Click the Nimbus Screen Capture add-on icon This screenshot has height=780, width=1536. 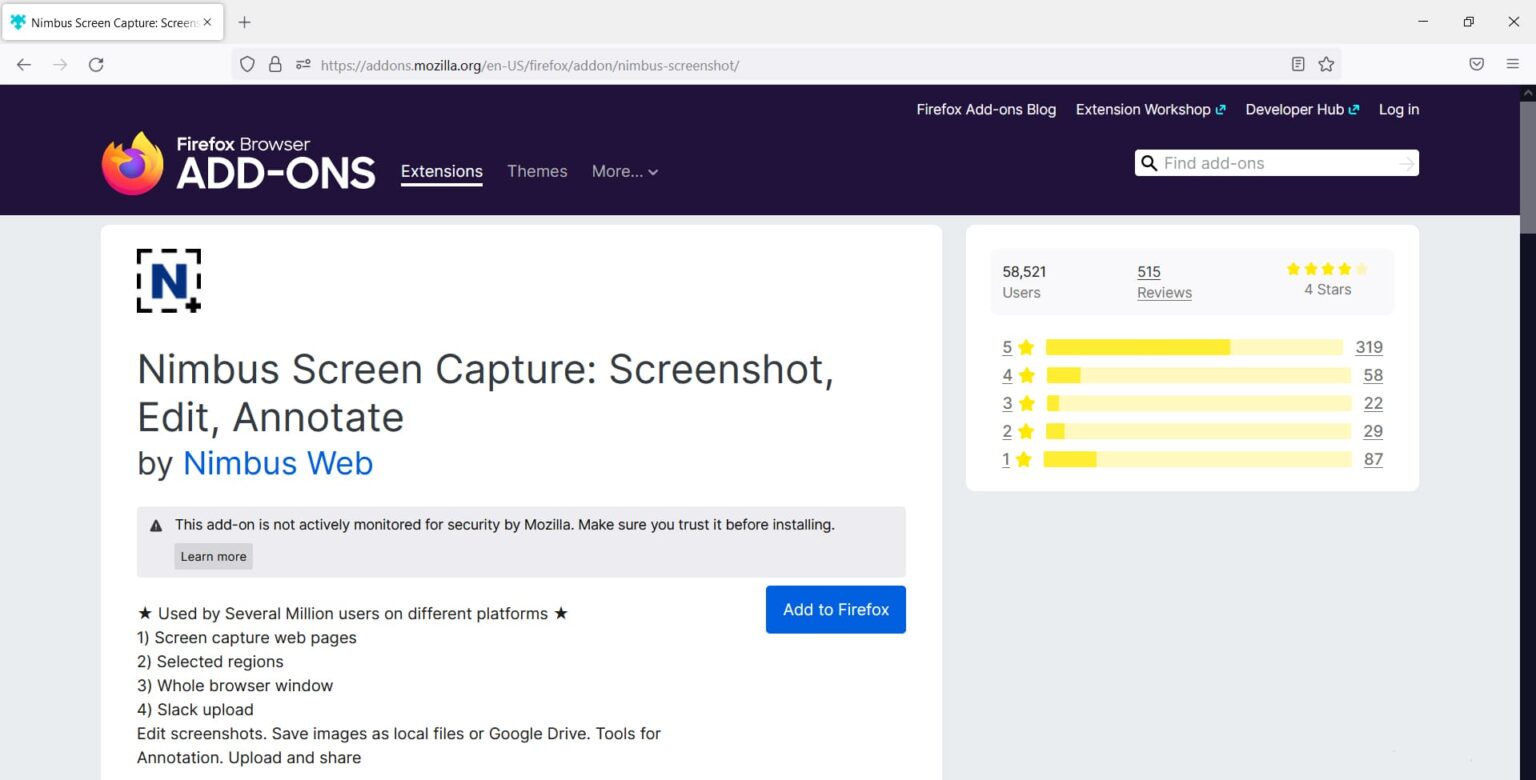tap(168, 281)
